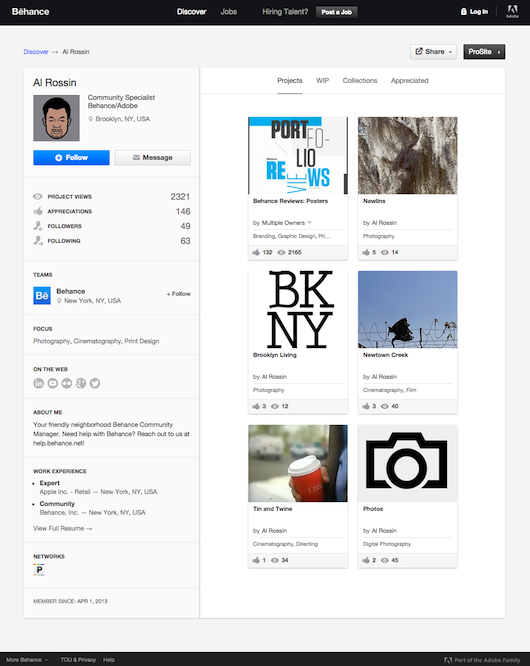This screenshot has height=666, width=530.
Task: Click the appreciations thumb icon for Nawlins
Action: click(x=366, y=252)
